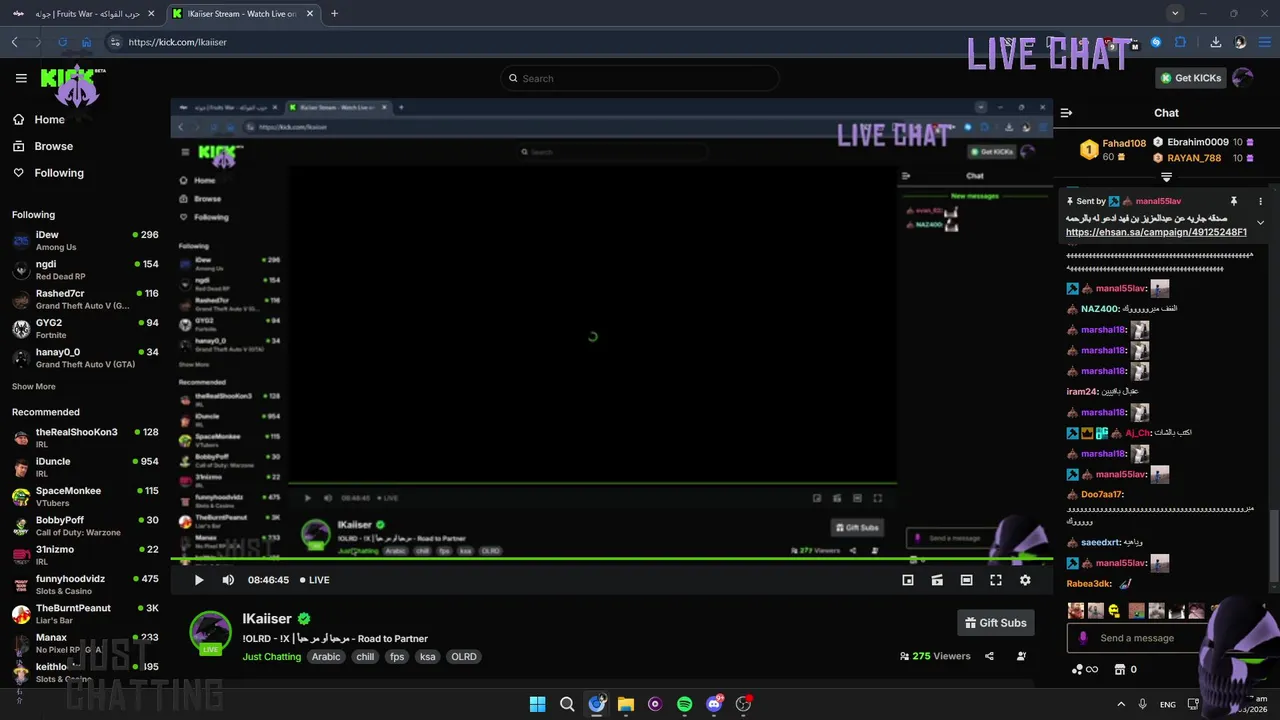
Task: Open the pinned message more options
Action: [x=1260, y=201]
